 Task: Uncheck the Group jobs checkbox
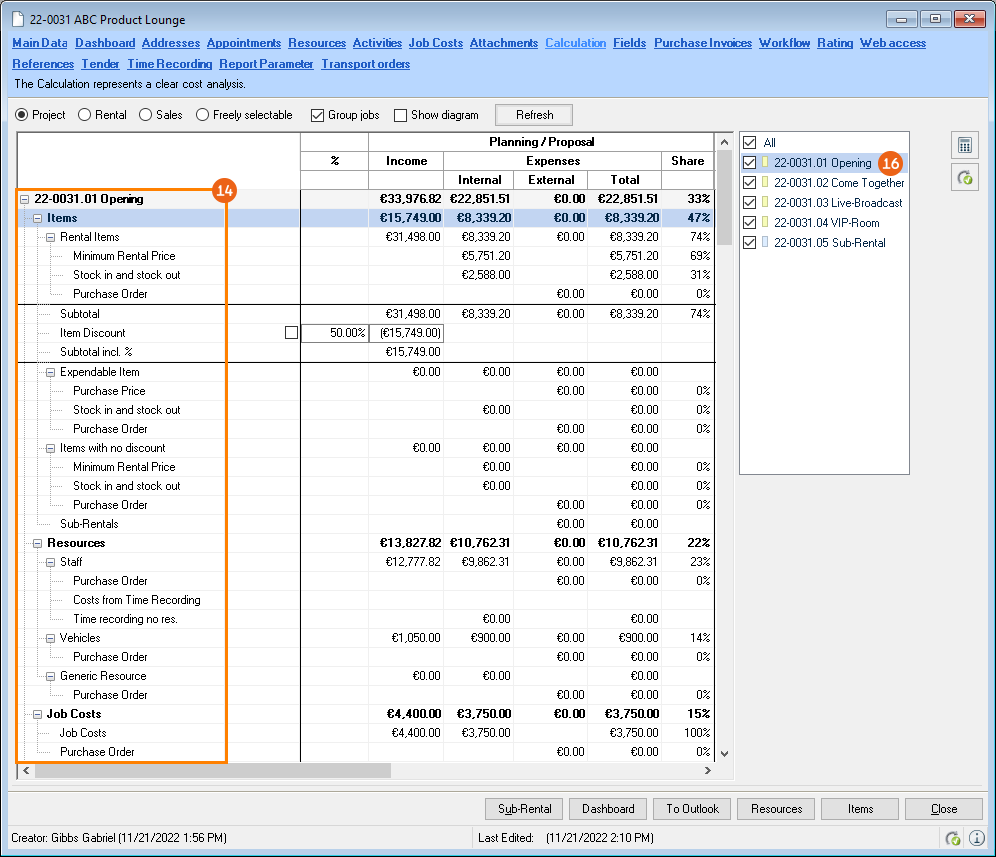tap(318, 115)
